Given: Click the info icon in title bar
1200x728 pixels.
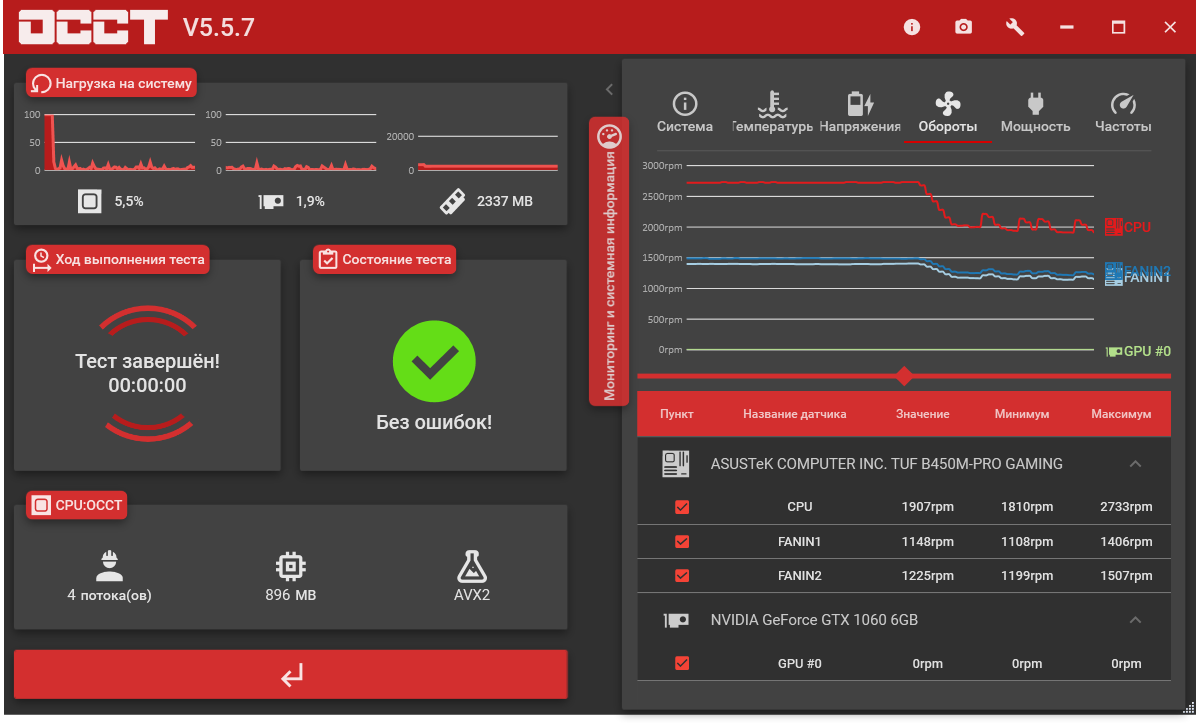Looking at the screenshot, I should click(911, 27).
